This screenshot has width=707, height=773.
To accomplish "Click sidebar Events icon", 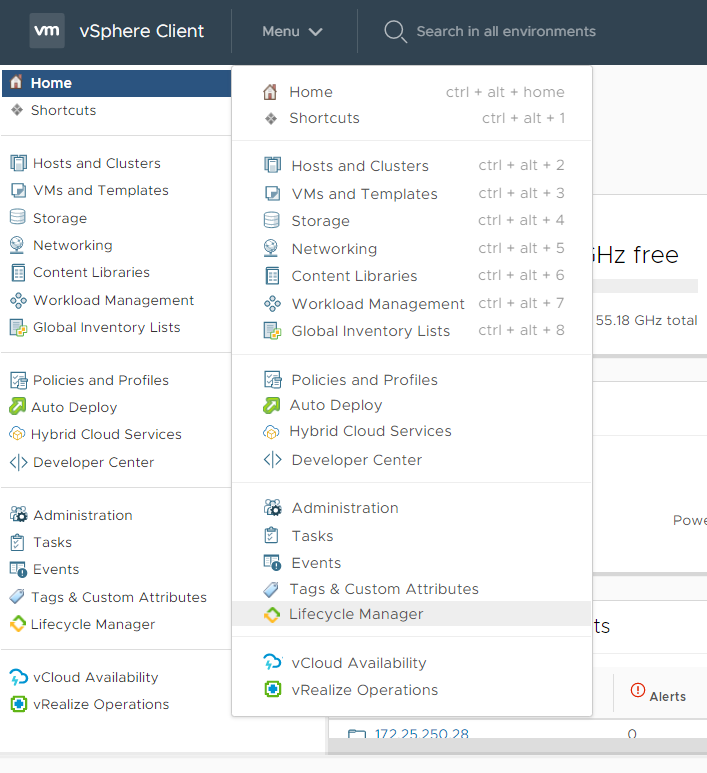I will (x=18, y=570).
